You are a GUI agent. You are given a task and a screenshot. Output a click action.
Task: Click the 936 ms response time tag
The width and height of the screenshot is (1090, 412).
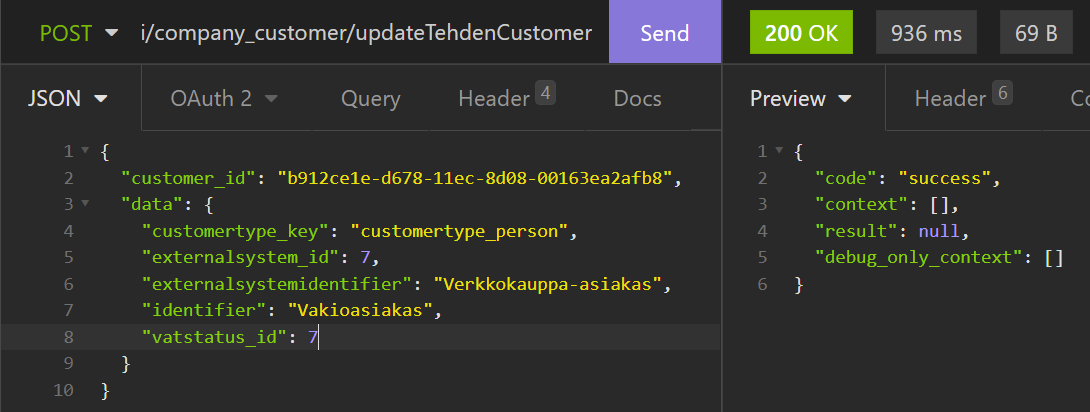click(x=926, y=33)
